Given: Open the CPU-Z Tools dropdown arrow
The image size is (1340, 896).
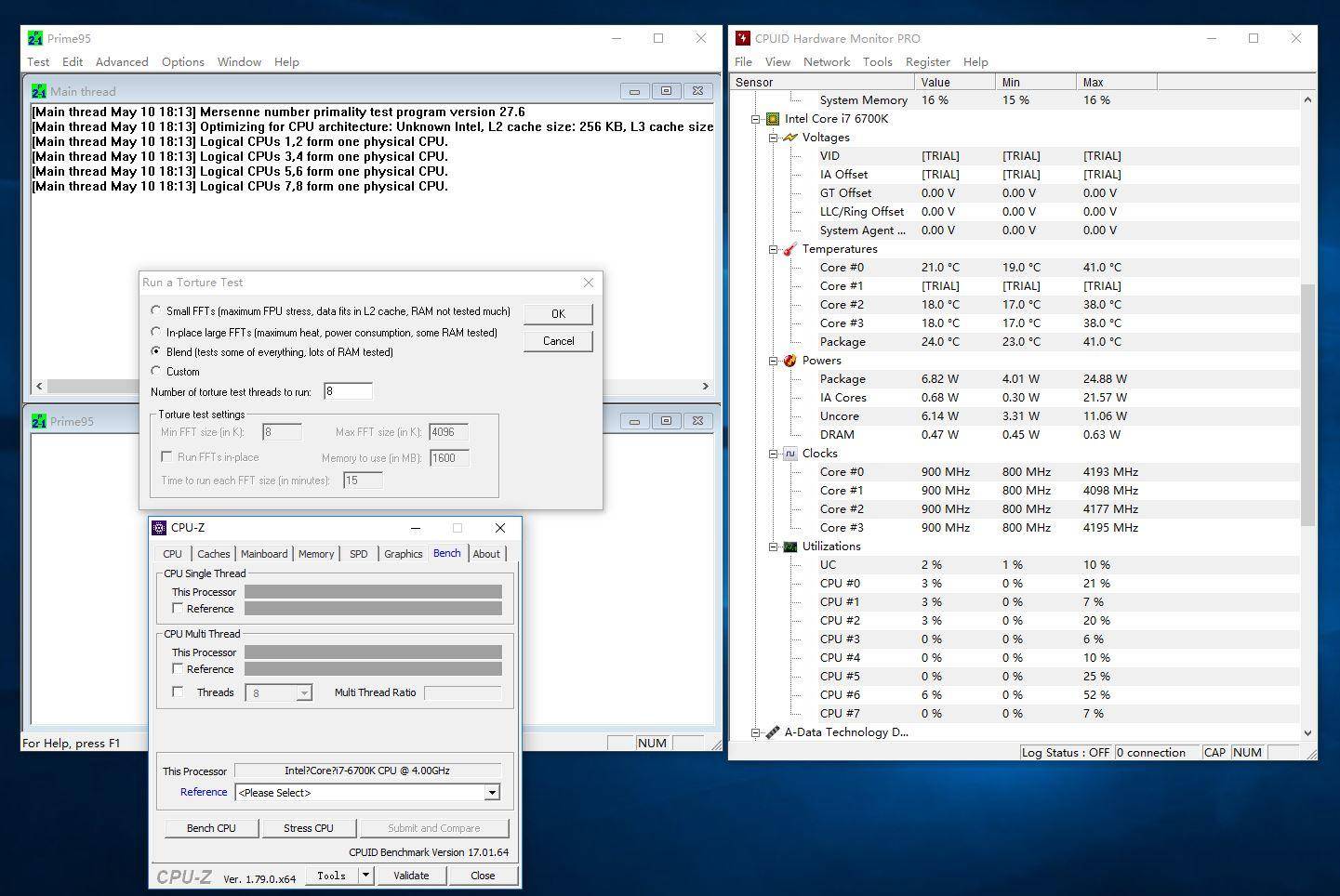Looking at the screenshot, I should 366,876.
